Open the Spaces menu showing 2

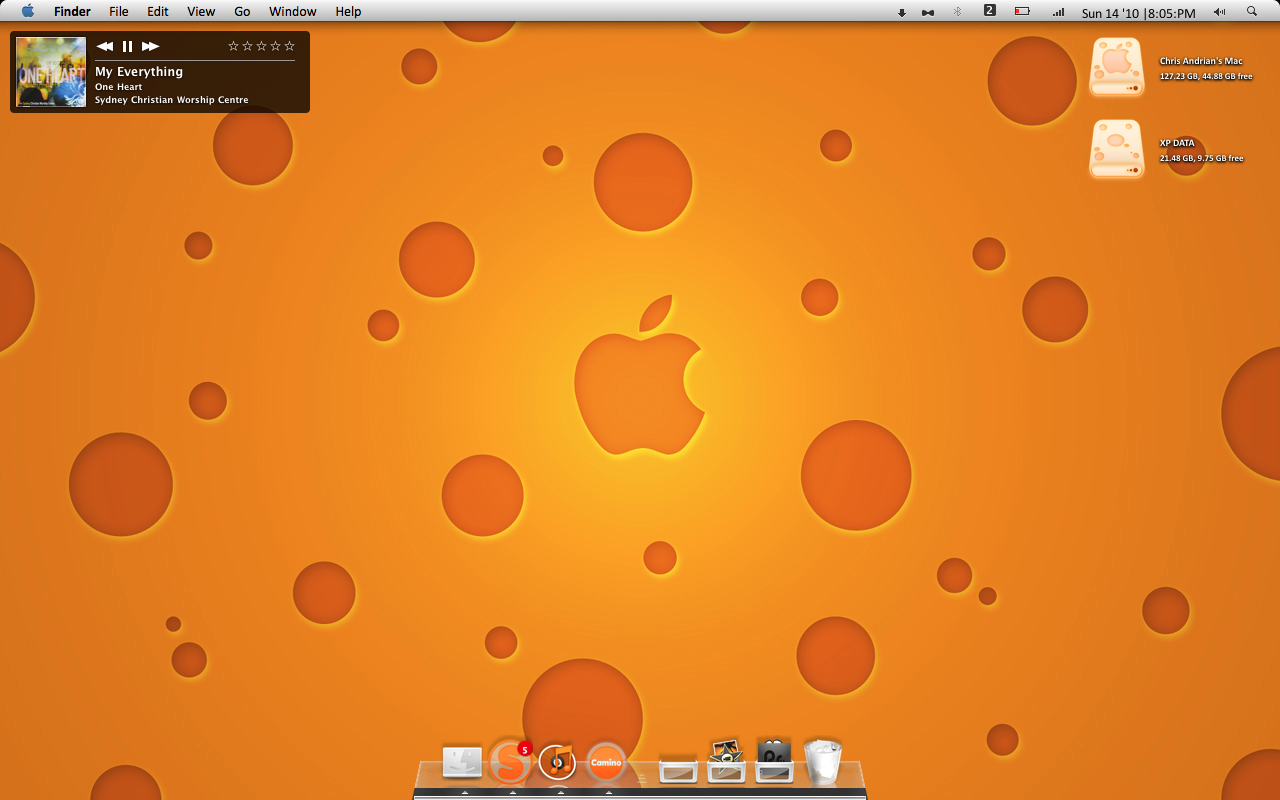point(989,11)
